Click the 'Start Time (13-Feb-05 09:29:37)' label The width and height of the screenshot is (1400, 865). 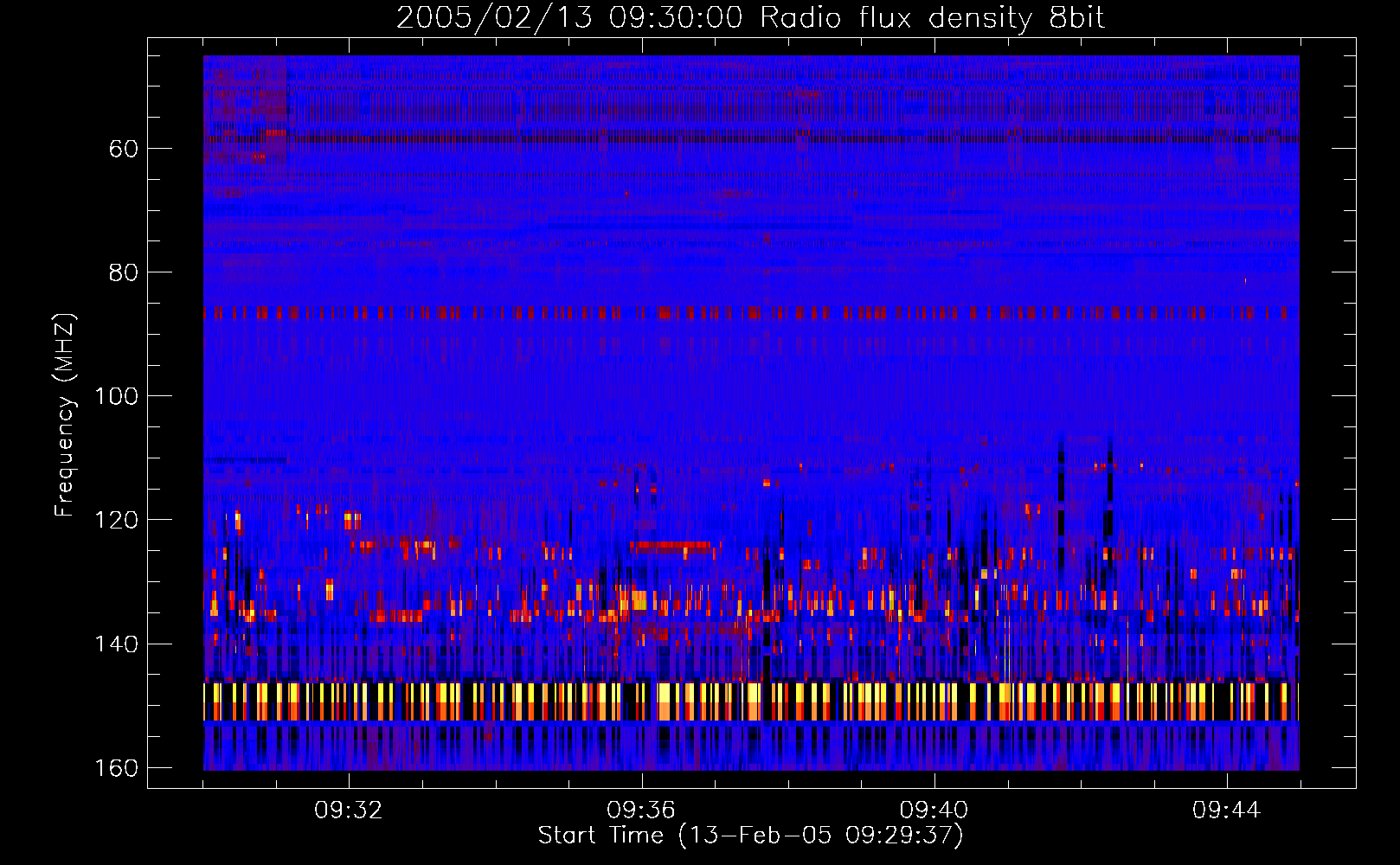[x=750, y=836]
